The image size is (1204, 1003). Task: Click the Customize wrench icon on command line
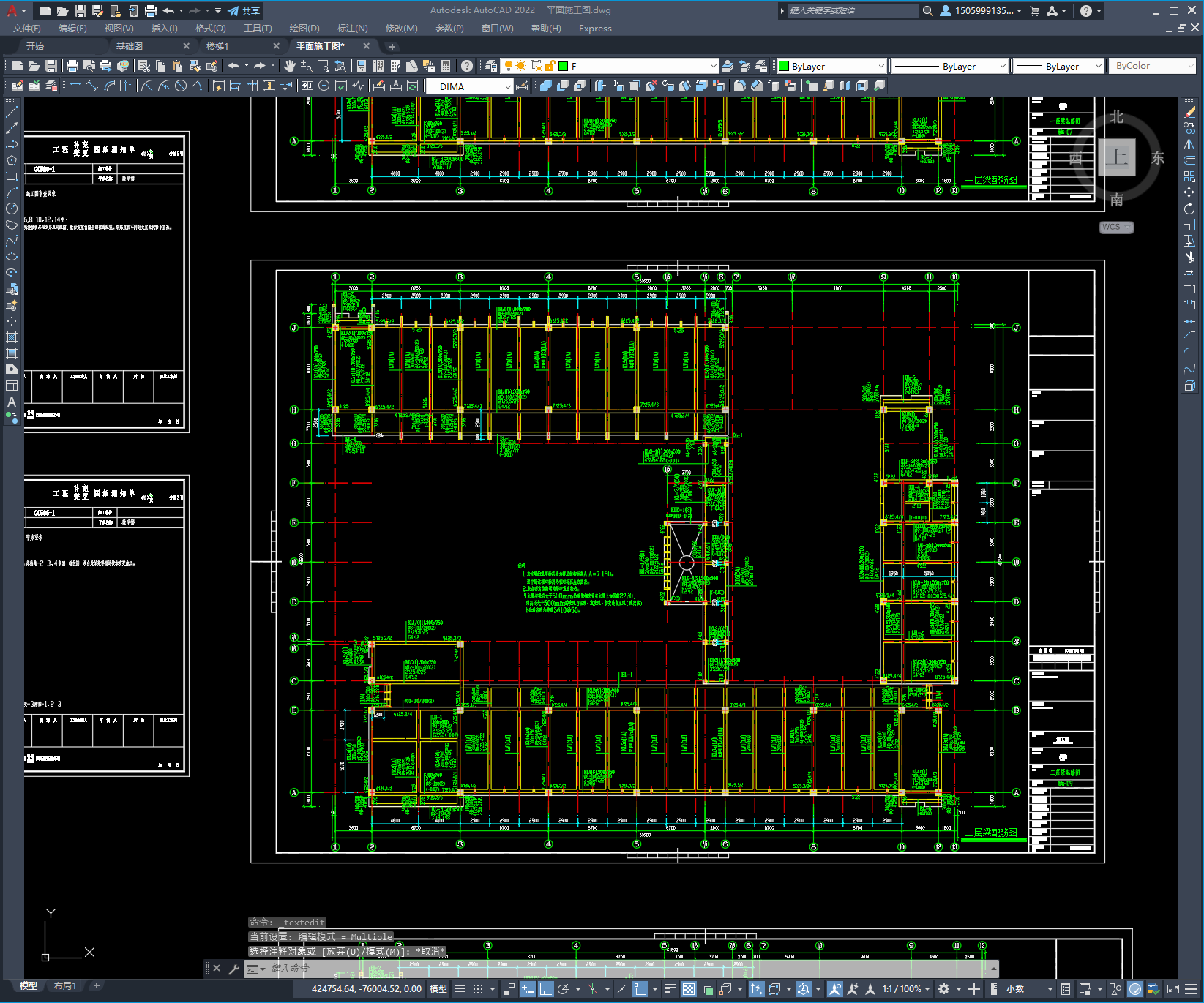pyautogui.click(x=233, y=969)
